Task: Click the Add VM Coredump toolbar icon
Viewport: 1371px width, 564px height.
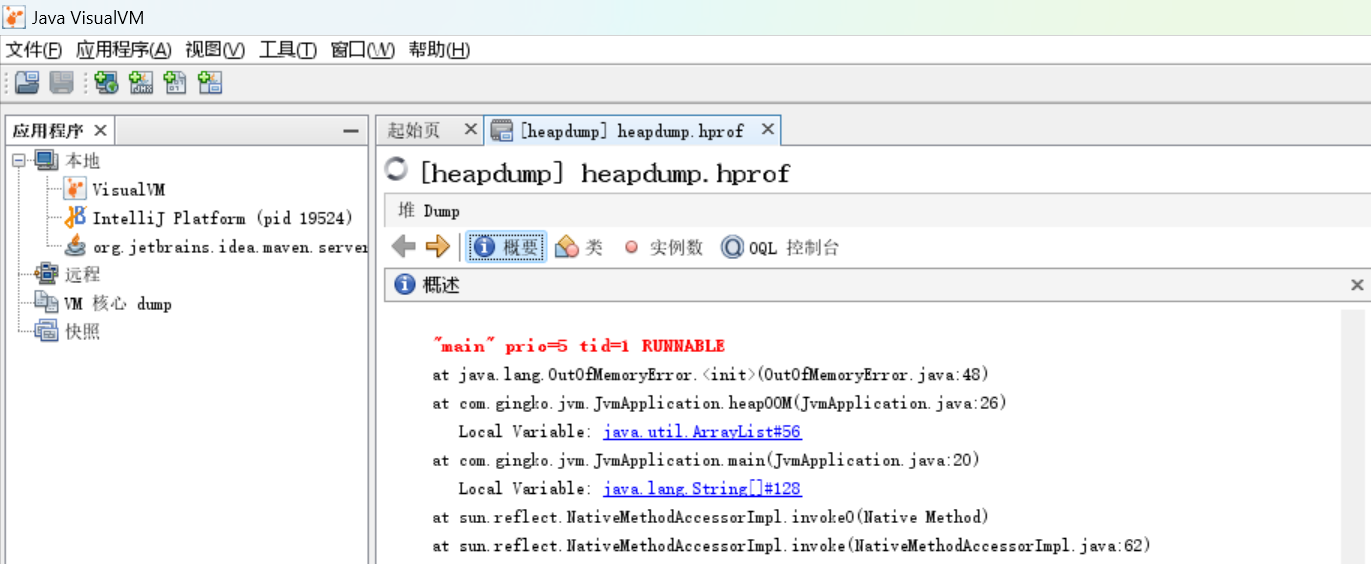Action: coord(175,83)
